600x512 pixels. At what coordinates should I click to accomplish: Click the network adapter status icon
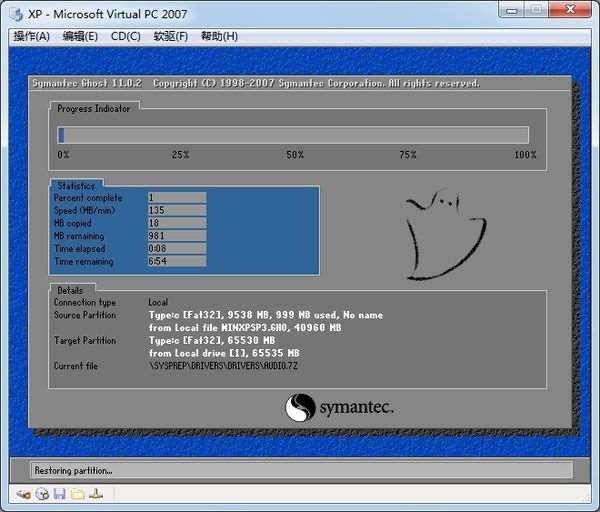click(96, 494)
